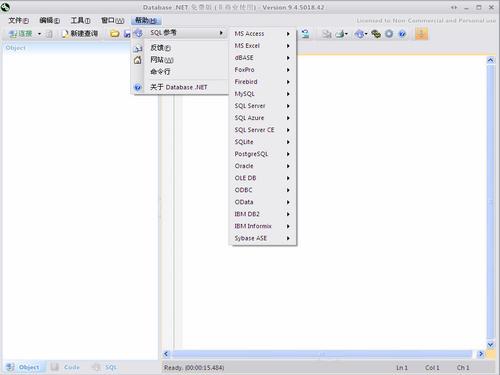Expand the MySQL submenu
500x375 pixels.
pyautogui.click(x=263, y=94)
